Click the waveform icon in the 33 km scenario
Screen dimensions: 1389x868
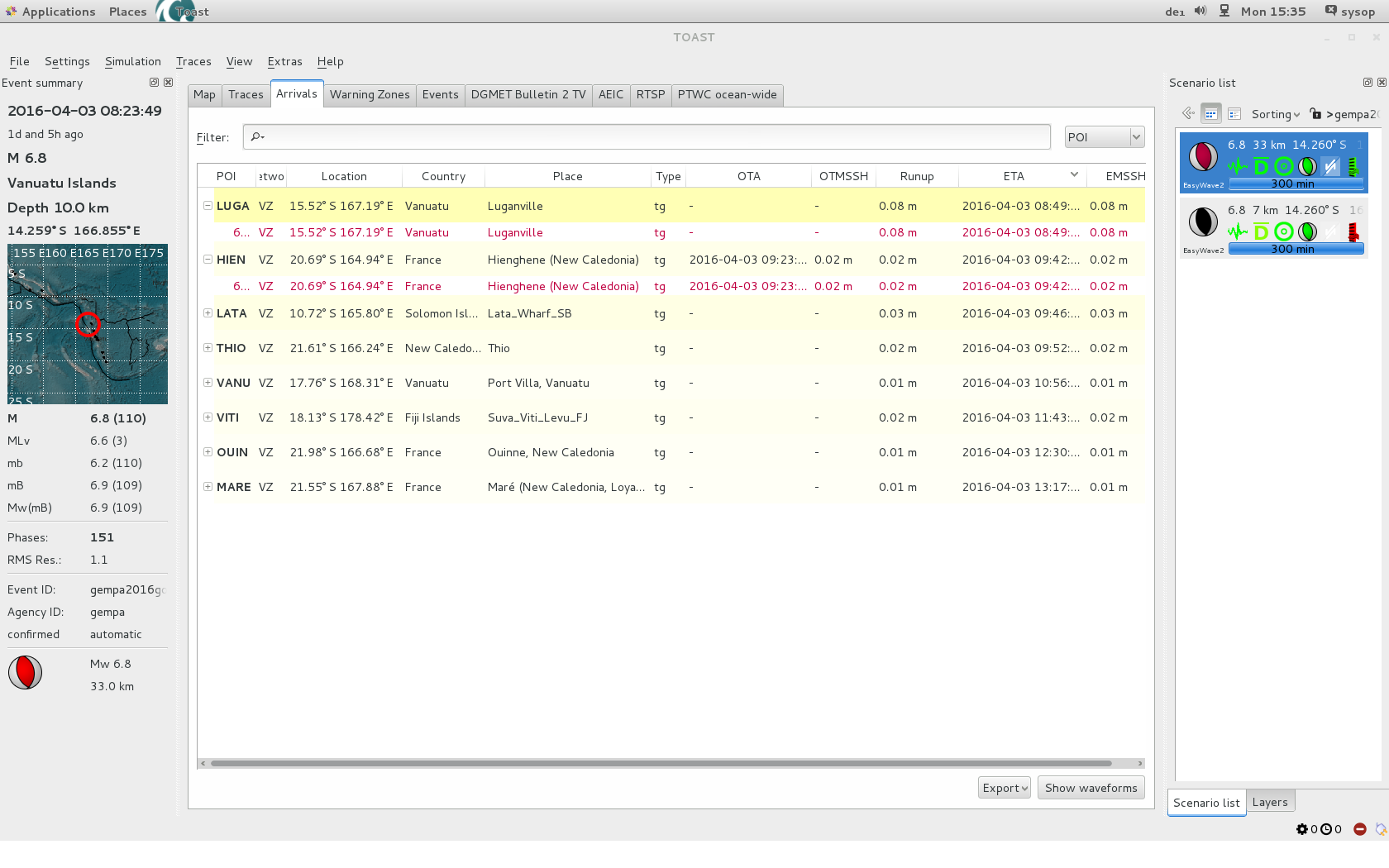(1237, 166)
